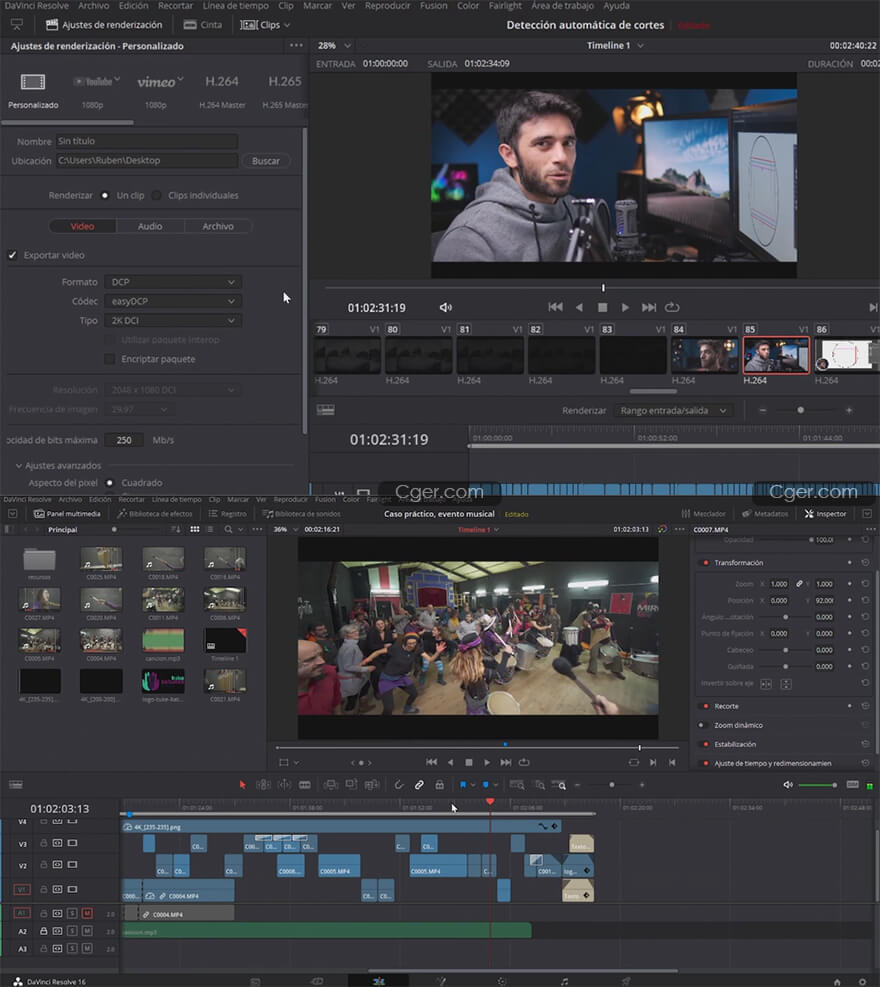Viewport: 880px width, 987px height.
Task: Select the Cuadrado pixel aspect option
Action: pyautogui.click(x=110, y=483)
